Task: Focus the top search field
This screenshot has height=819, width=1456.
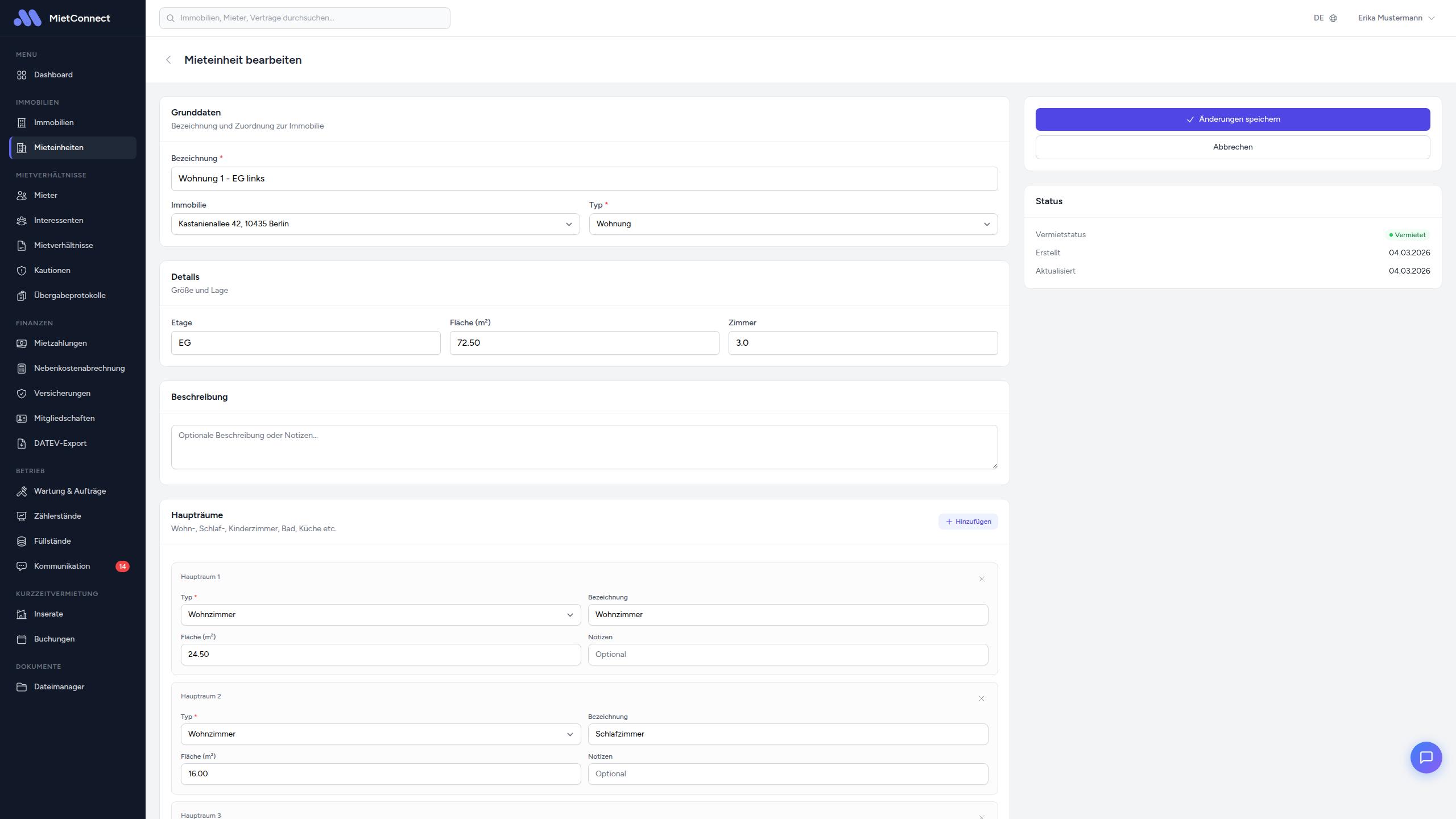Action: pos(305,18)
